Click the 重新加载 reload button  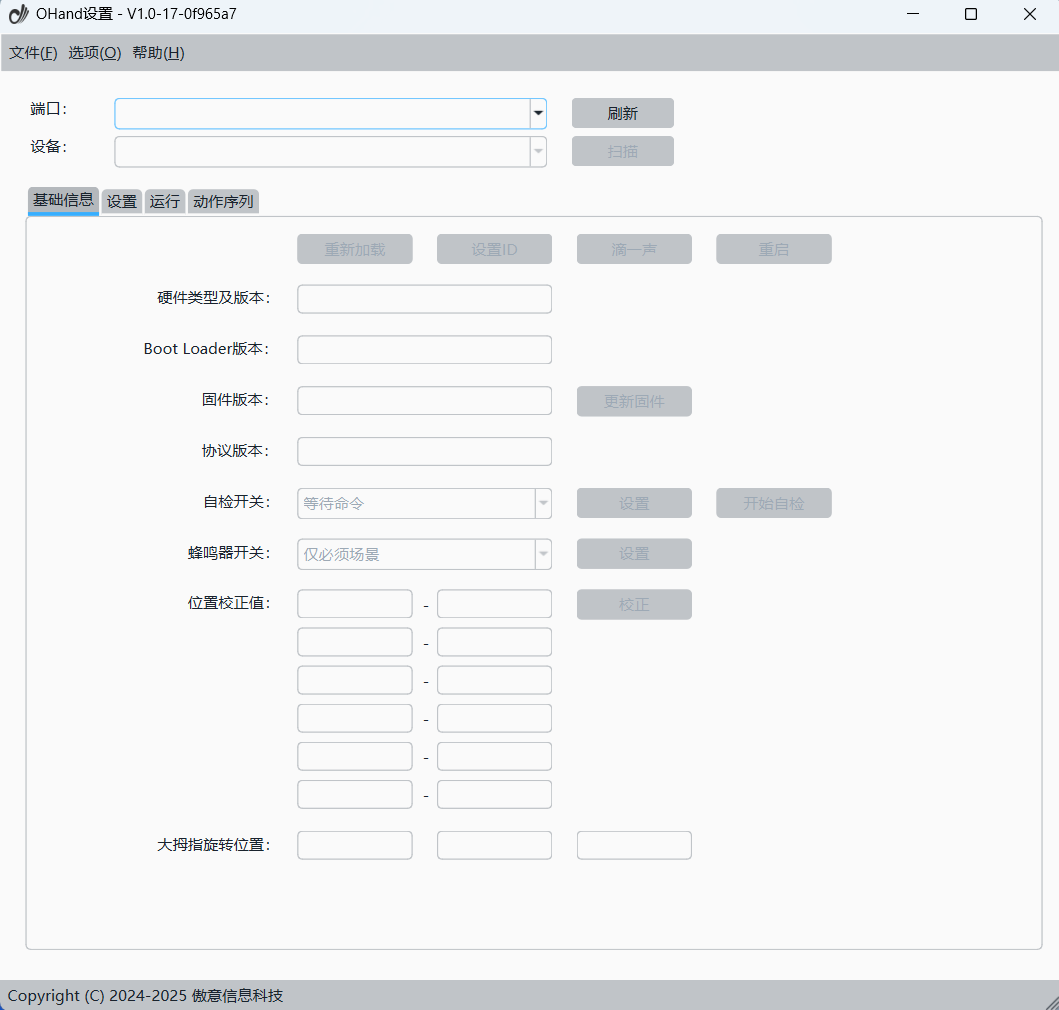pyautogui.click(x=354, y=250)
